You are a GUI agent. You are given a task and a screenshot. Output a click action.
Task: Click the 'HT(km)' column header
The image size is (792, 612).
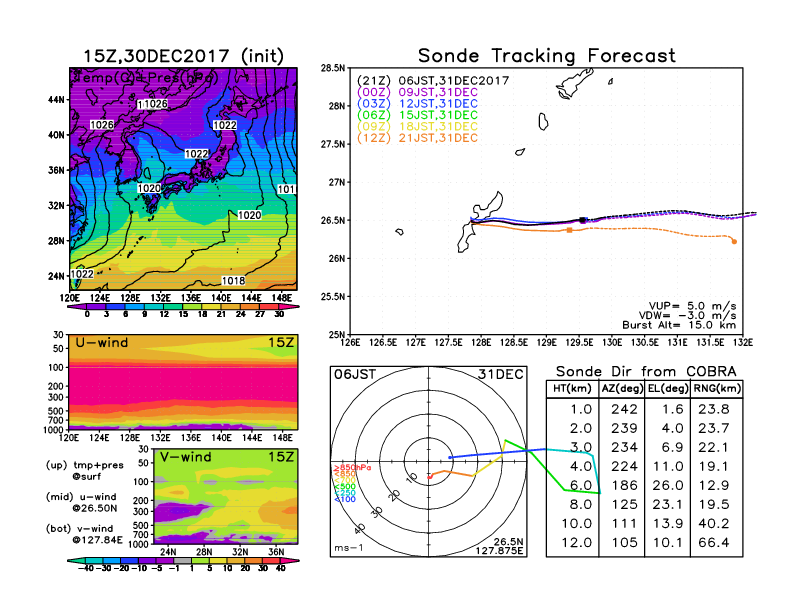point(572,389)
